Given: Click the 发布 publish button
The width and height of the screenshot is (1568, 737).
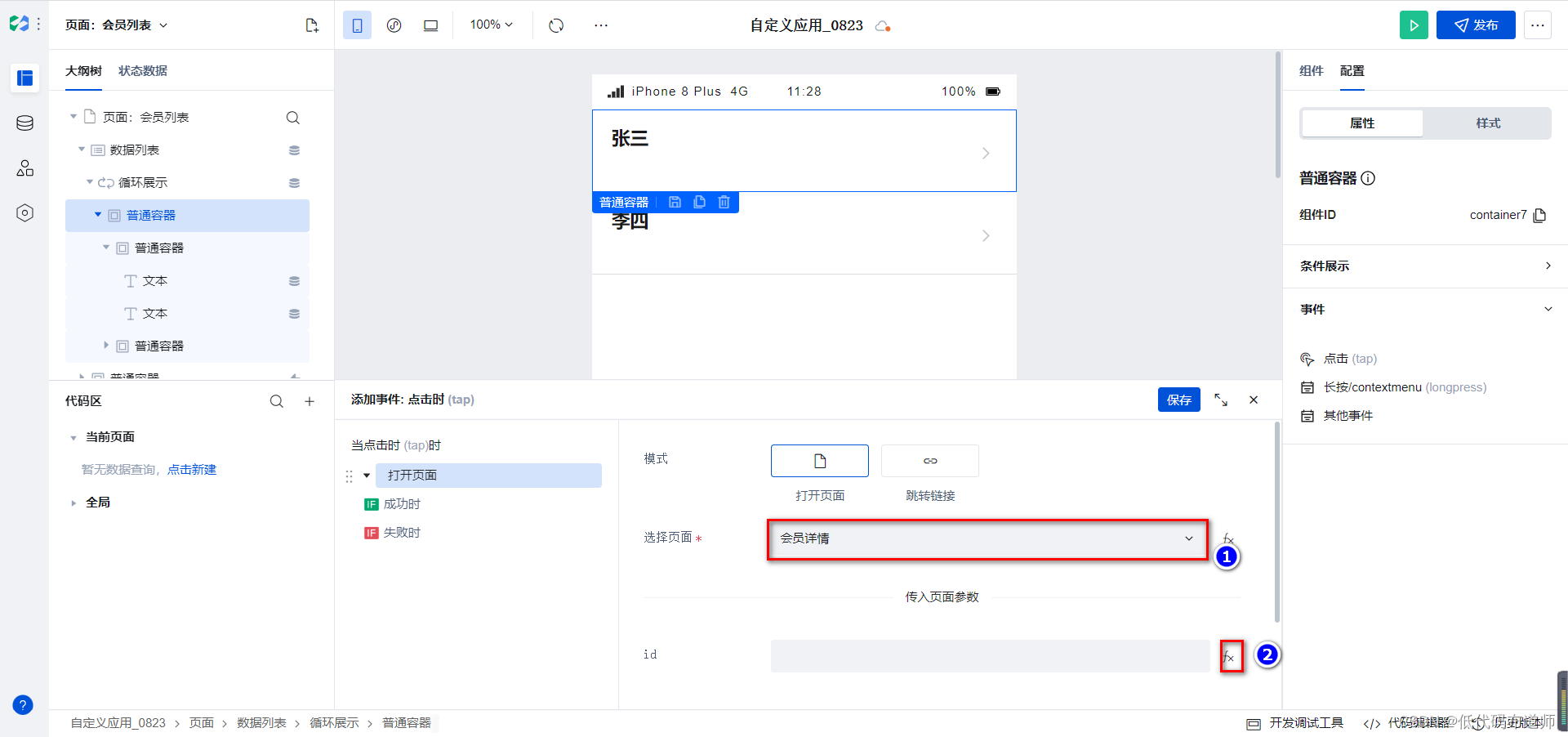Looking at the screenshot, I should pos(1476,25).
